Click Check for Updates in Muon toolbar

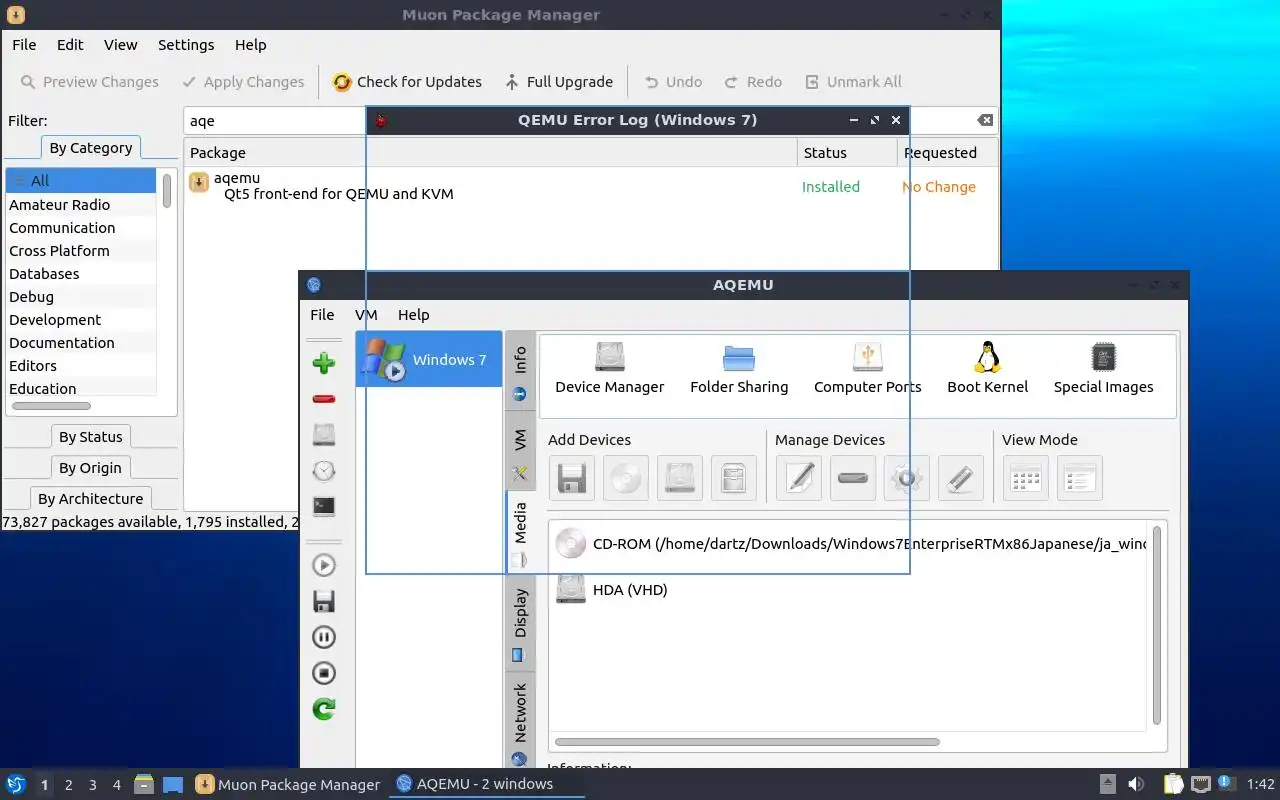(407, 82)
